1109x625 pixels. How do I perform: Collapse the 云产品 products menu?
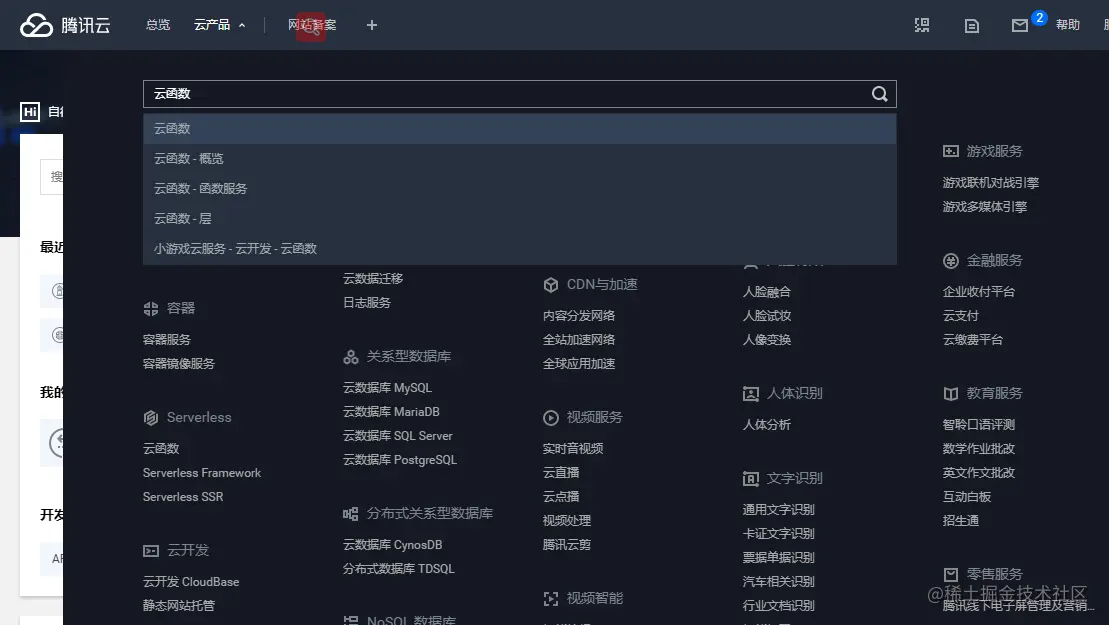coord(220,25)
